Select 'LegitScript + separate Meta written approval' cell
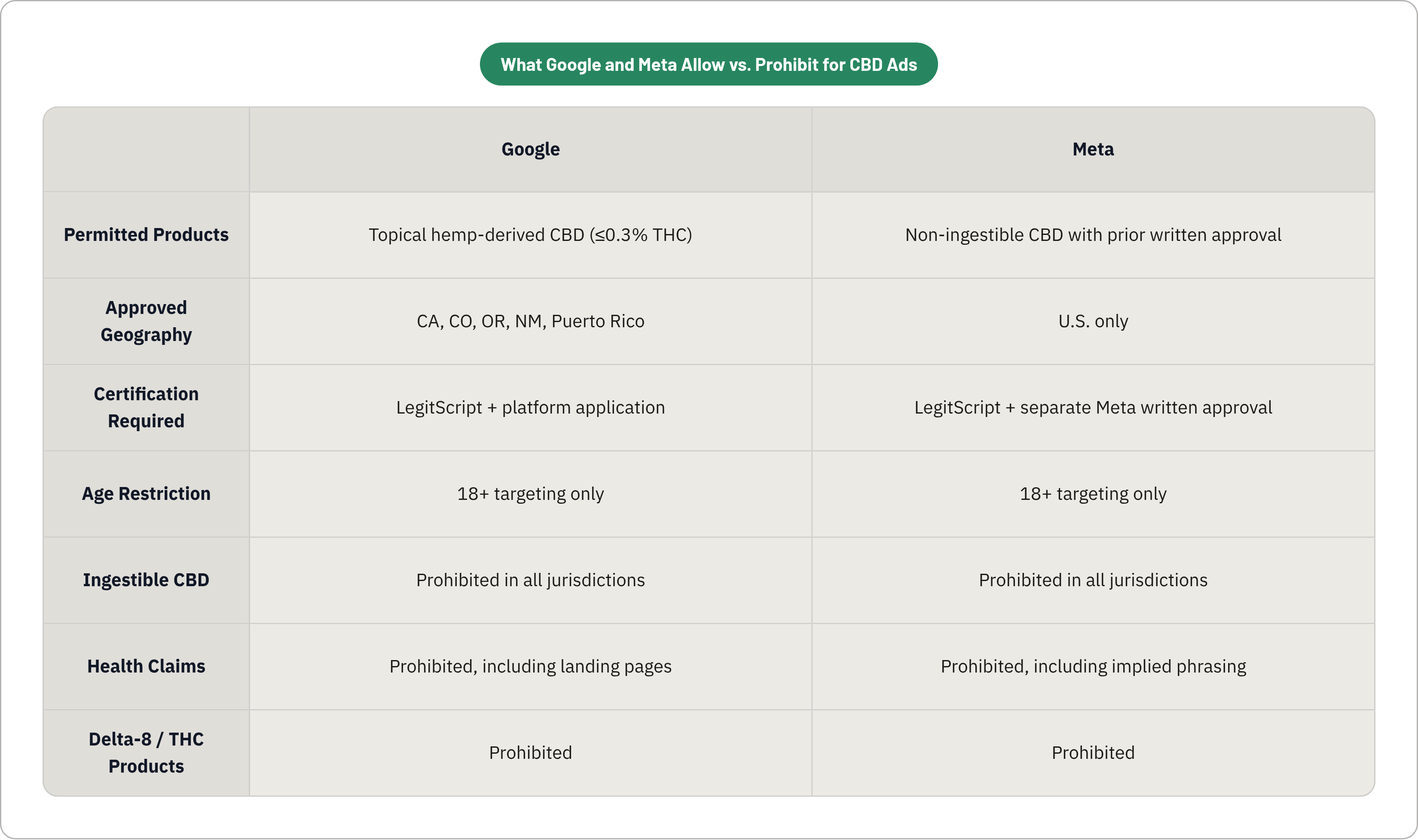 point(1093,408)
